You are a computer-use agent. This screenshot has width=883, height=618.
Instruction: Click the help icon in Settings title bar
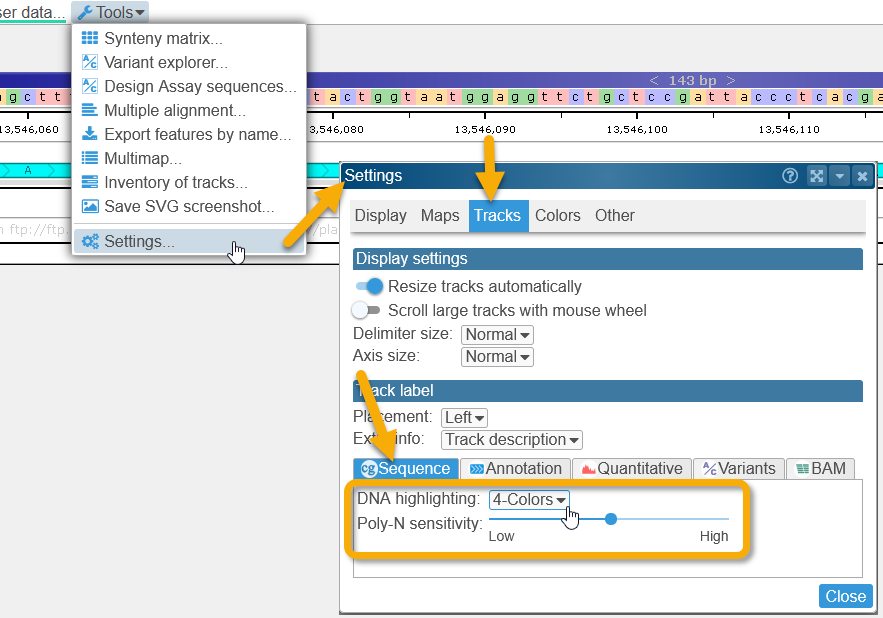[790, 176]
